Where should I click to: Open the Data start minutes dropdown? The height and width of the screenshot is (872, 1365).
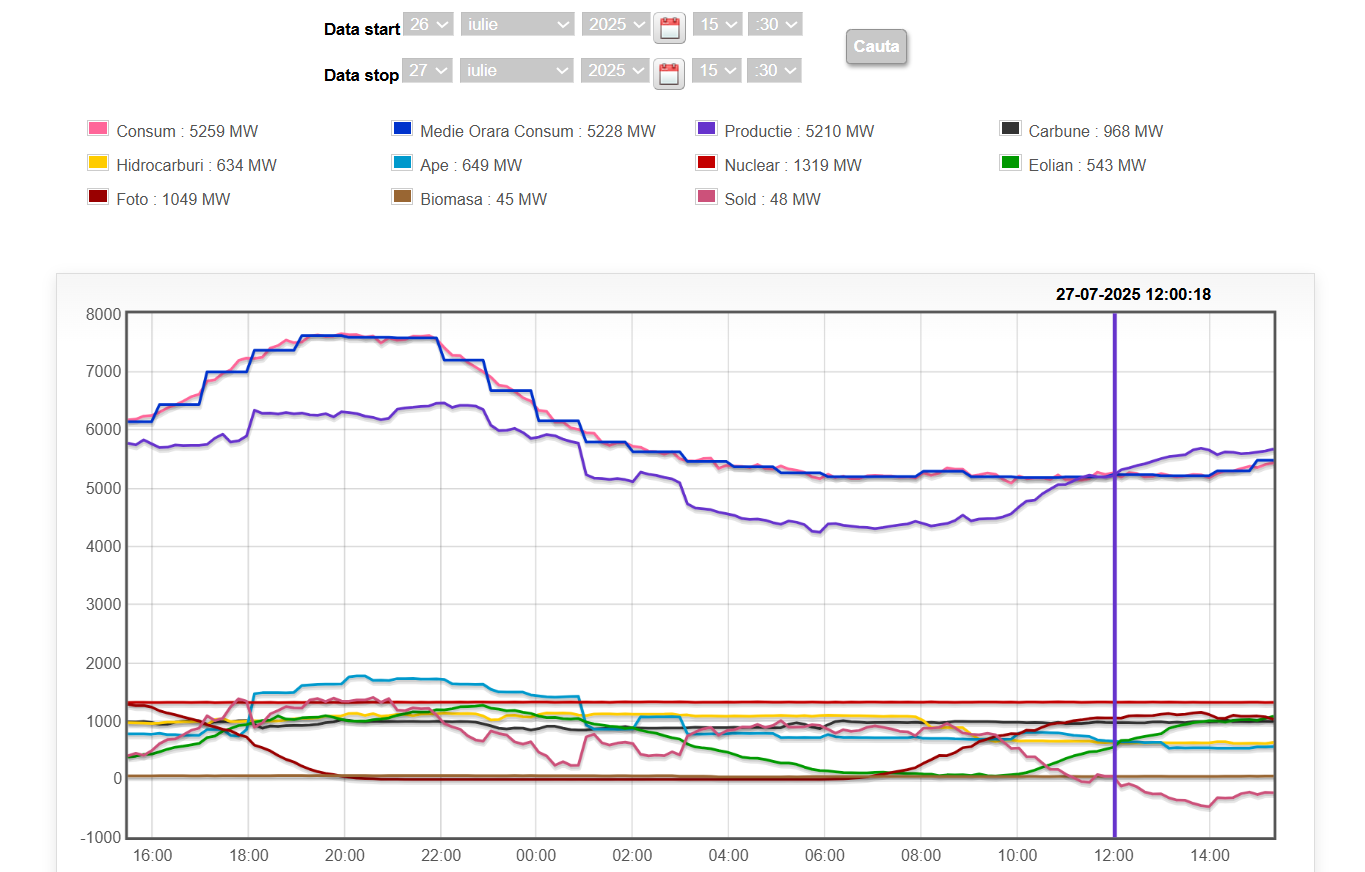click(775, 24)
